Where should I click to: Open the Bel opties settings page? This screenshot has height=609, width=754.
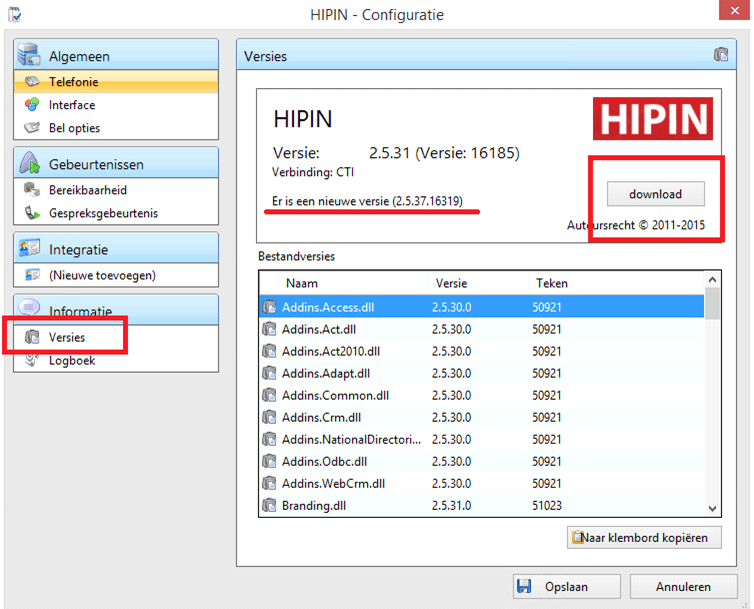click(116, 128)
